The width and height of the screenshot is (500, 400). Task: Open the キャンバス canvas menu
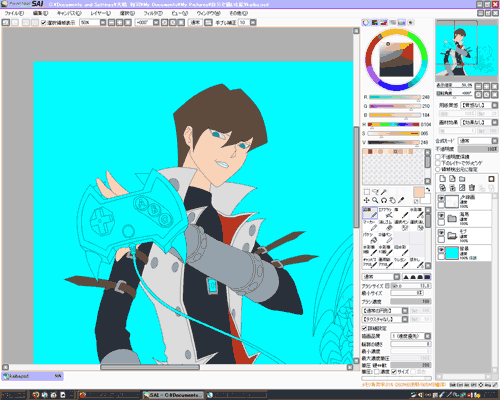[x=69, y=13]
